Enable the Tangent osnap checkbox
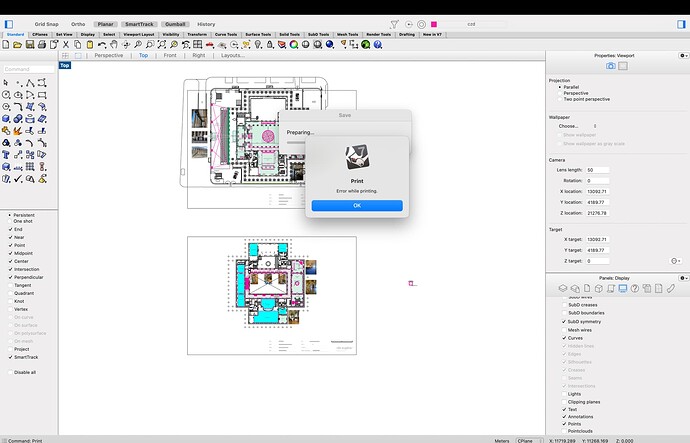Screen dimensions: 690x443 pyautogui.click(x=11, y=285)
